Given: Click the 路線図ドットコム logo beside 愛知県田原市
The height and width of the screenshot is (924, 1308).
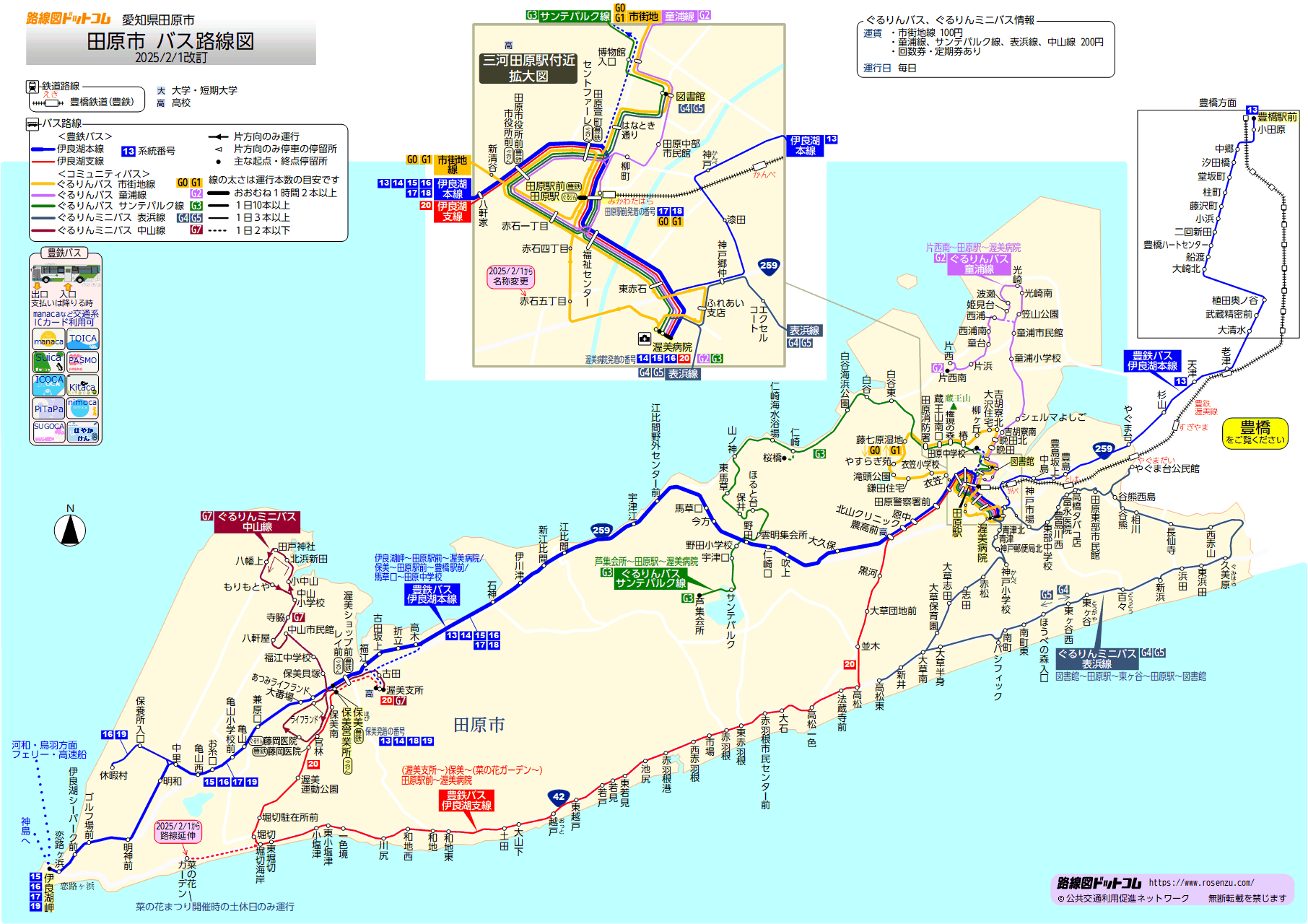Looking at the screenshot, I should pyautogui.click(x=69, y=19).
